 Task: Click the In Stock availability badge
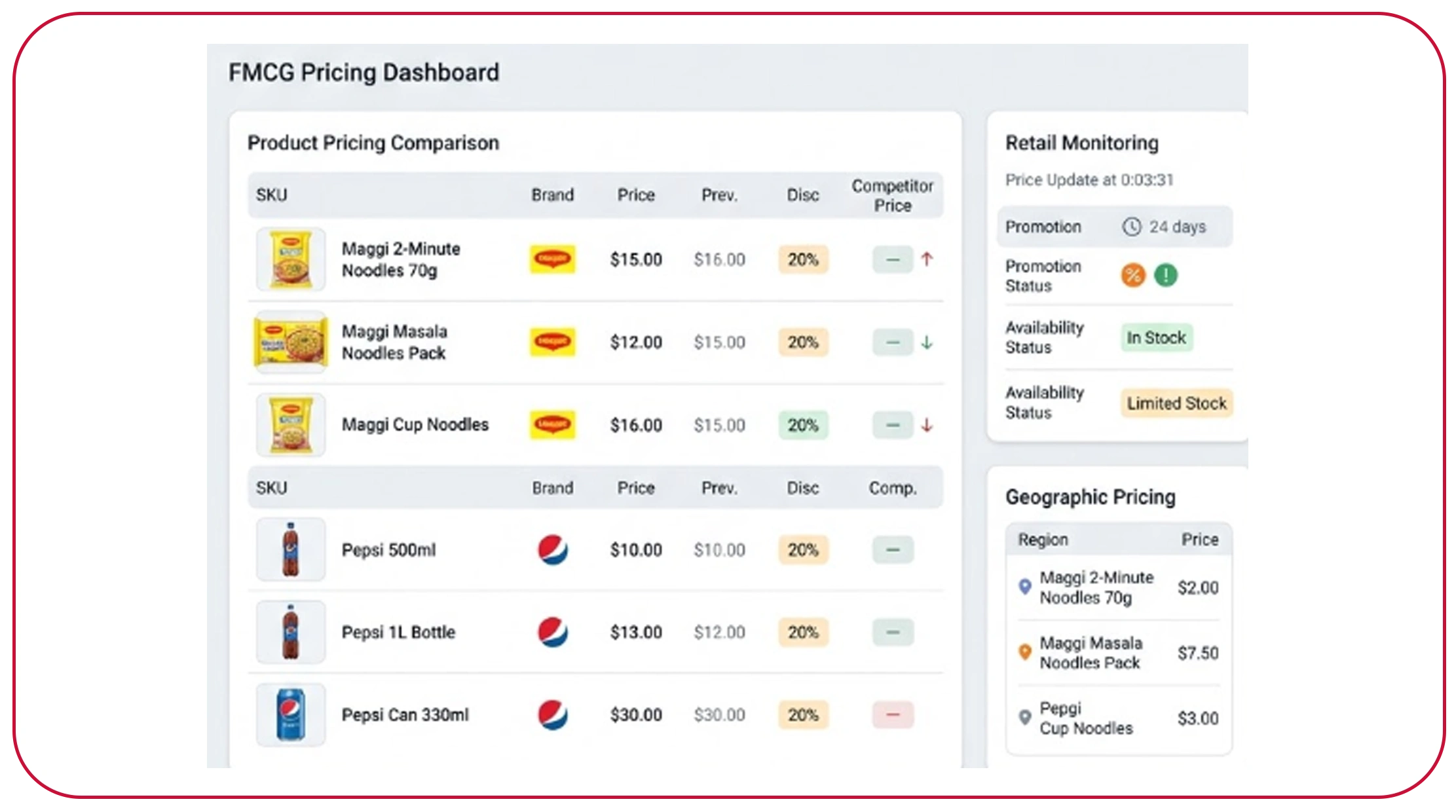click(x=1156, y=337)
